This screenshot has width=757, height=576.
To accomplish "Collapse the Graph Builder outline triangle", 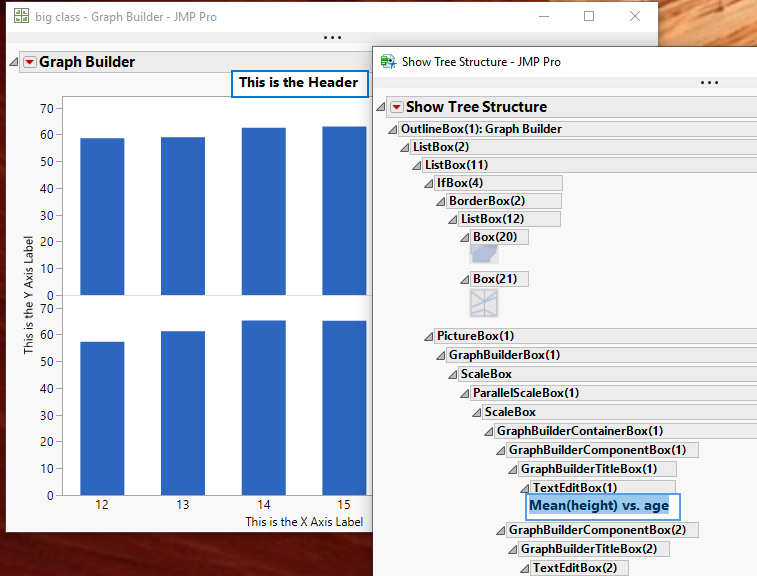I will pyautogui.click(x=14, y=62).
